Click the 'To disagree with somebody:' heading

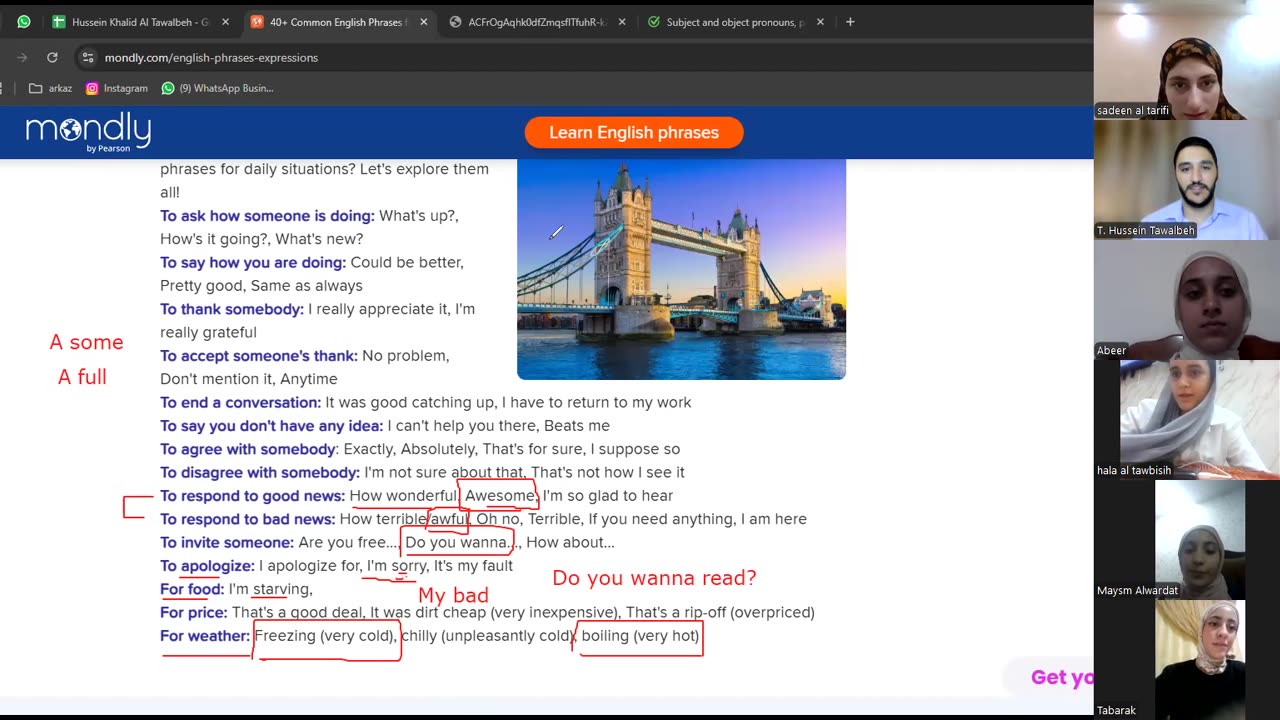coord(260,473)
